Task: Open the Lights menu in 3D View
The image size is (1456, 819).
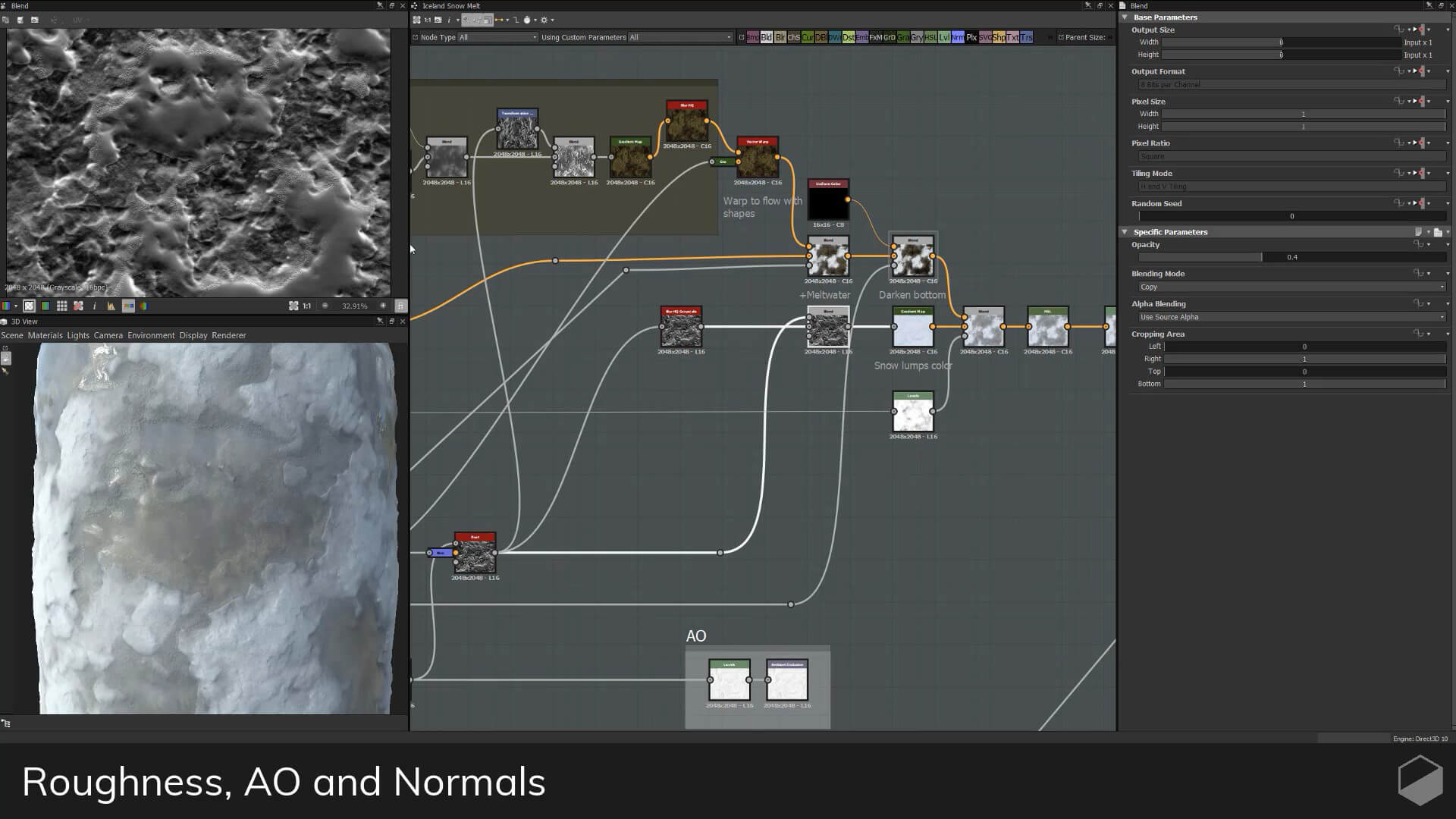Action: [78, 335]
